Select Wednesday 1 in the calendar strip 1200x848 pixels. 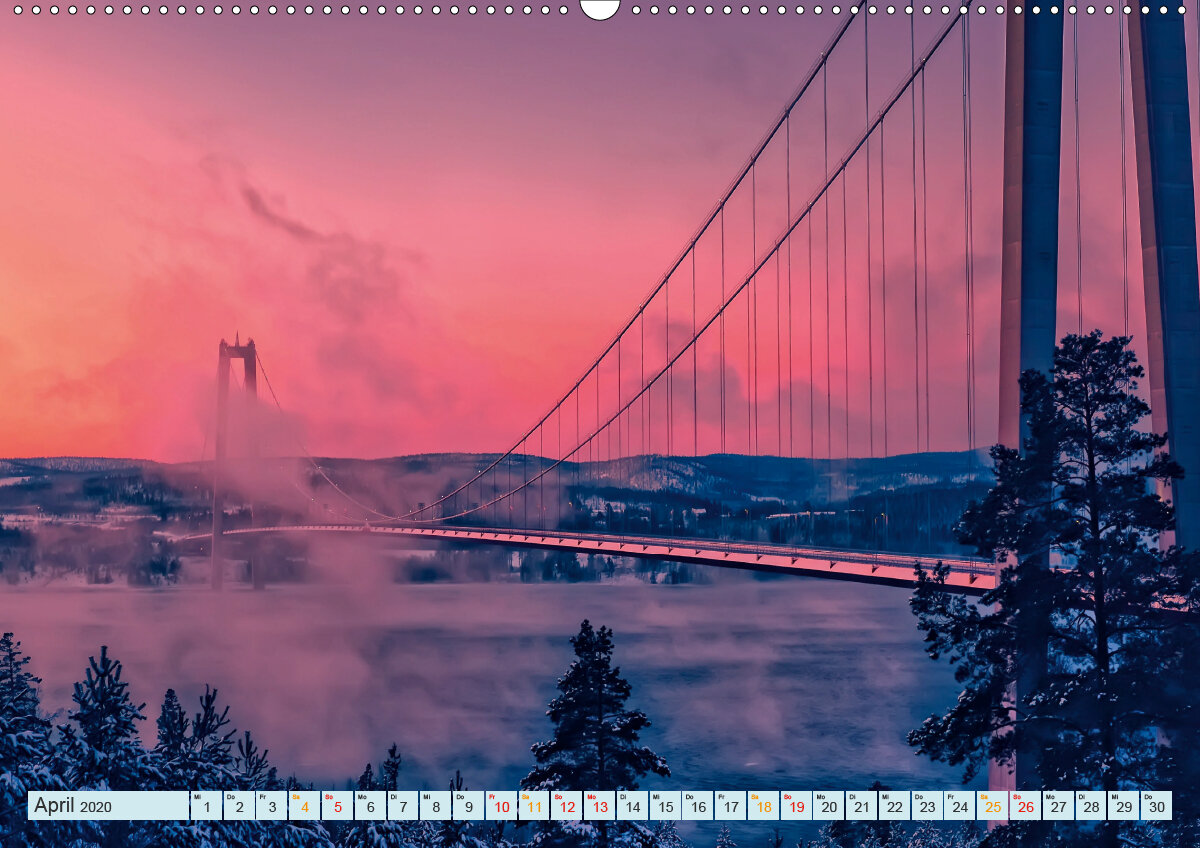tap(205, 806)
